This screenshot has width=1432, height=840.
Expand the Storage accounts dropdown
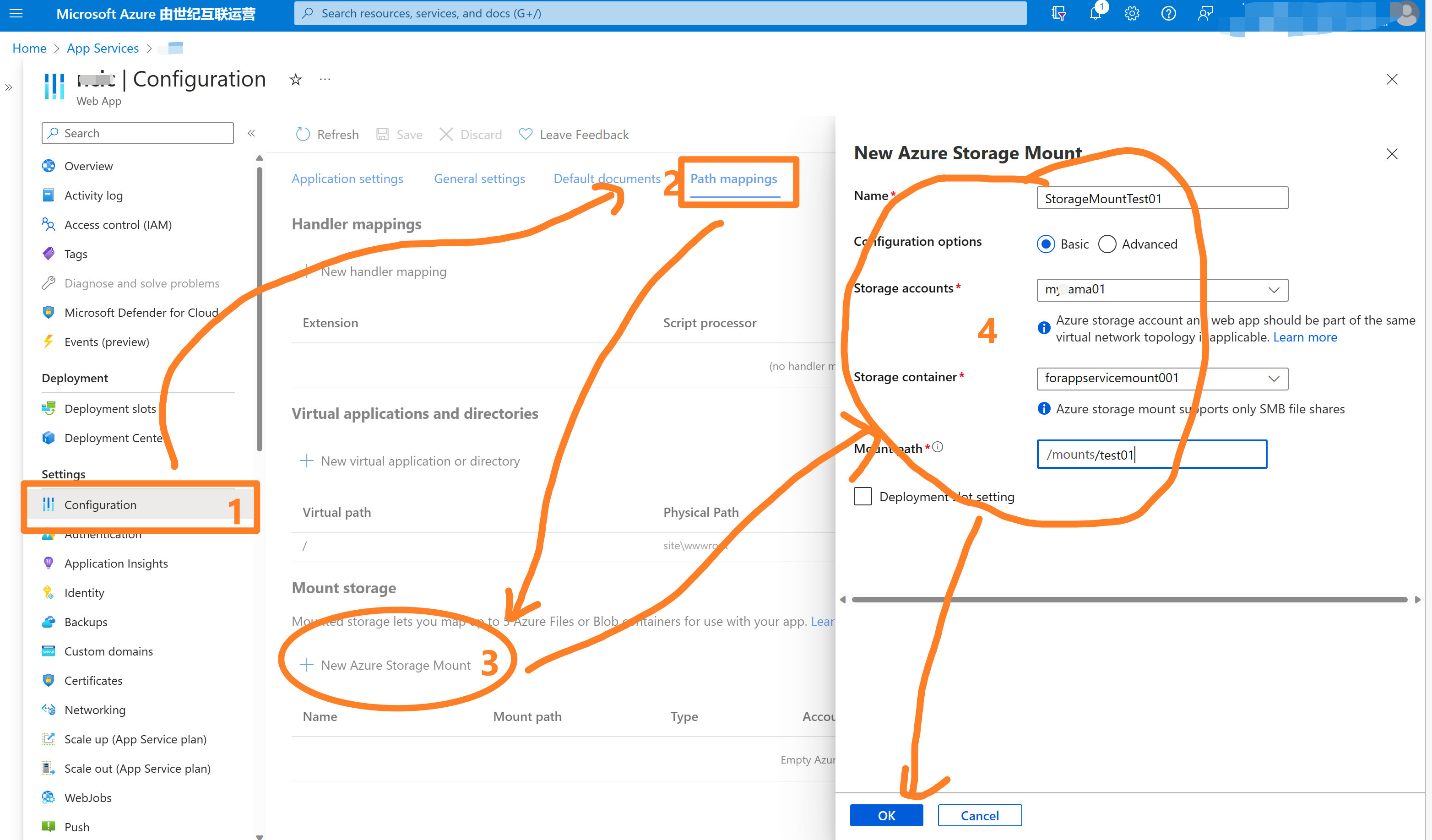[1274, 290]
